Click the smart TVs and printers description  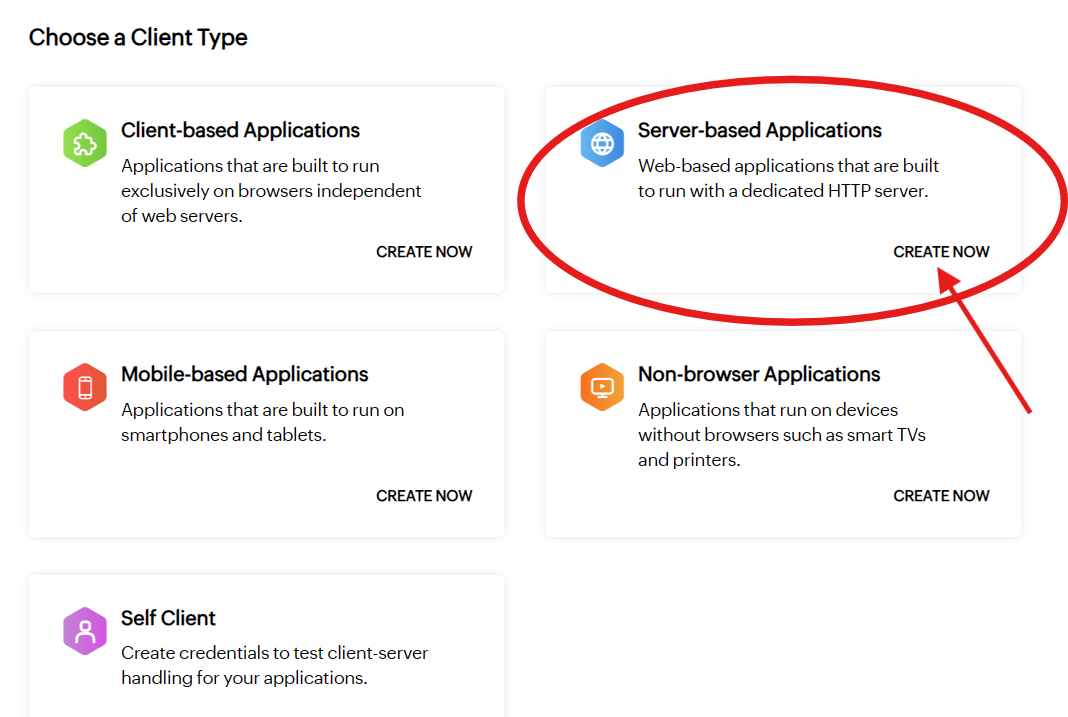click(x=781, y=435)
